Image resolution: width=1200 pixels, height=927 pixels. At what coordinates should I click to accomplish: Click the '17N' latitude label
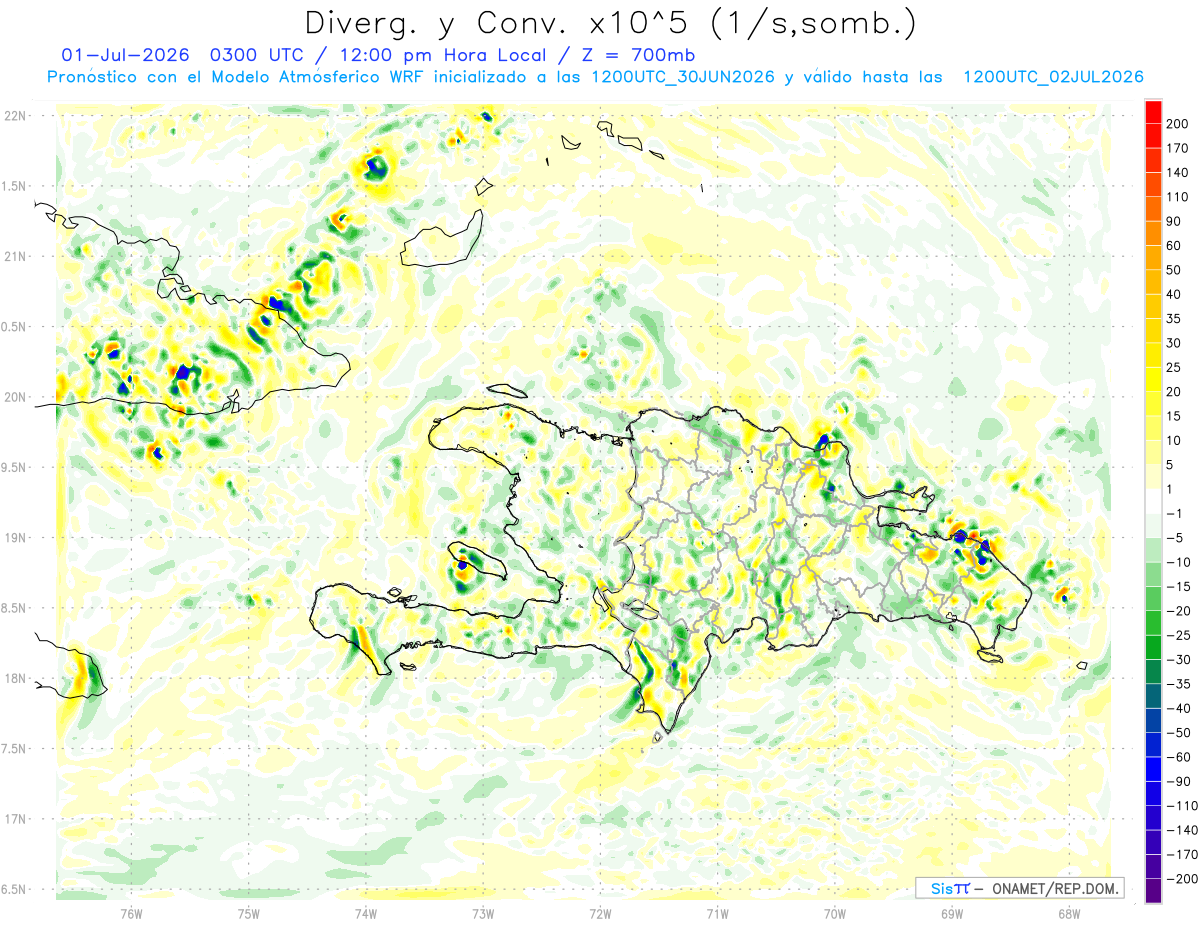coord(15,819)
